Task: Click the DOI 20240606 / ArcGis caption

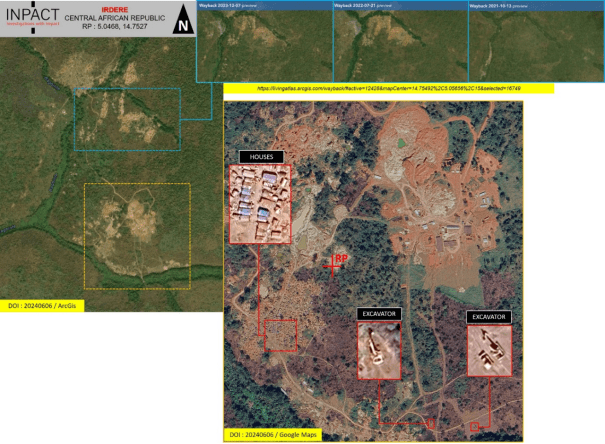Action: pos(42,305)
